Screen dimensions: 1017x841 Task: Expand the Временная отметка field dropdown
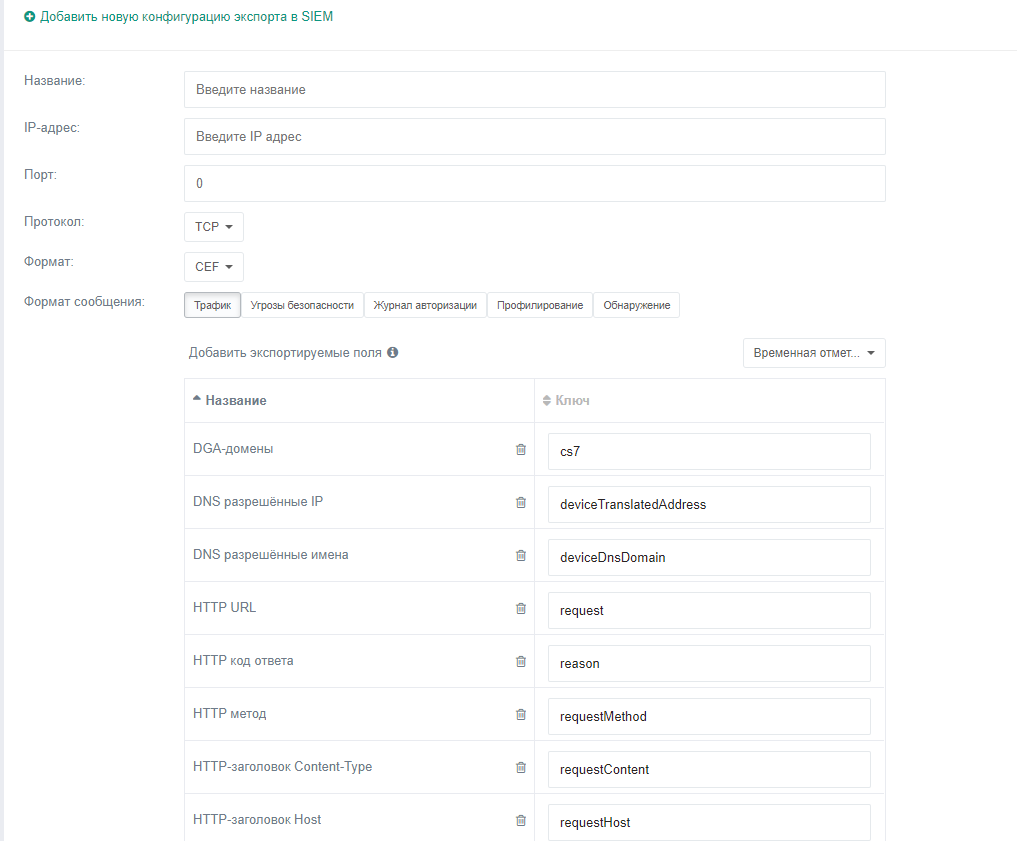click(x=814, y=353)
